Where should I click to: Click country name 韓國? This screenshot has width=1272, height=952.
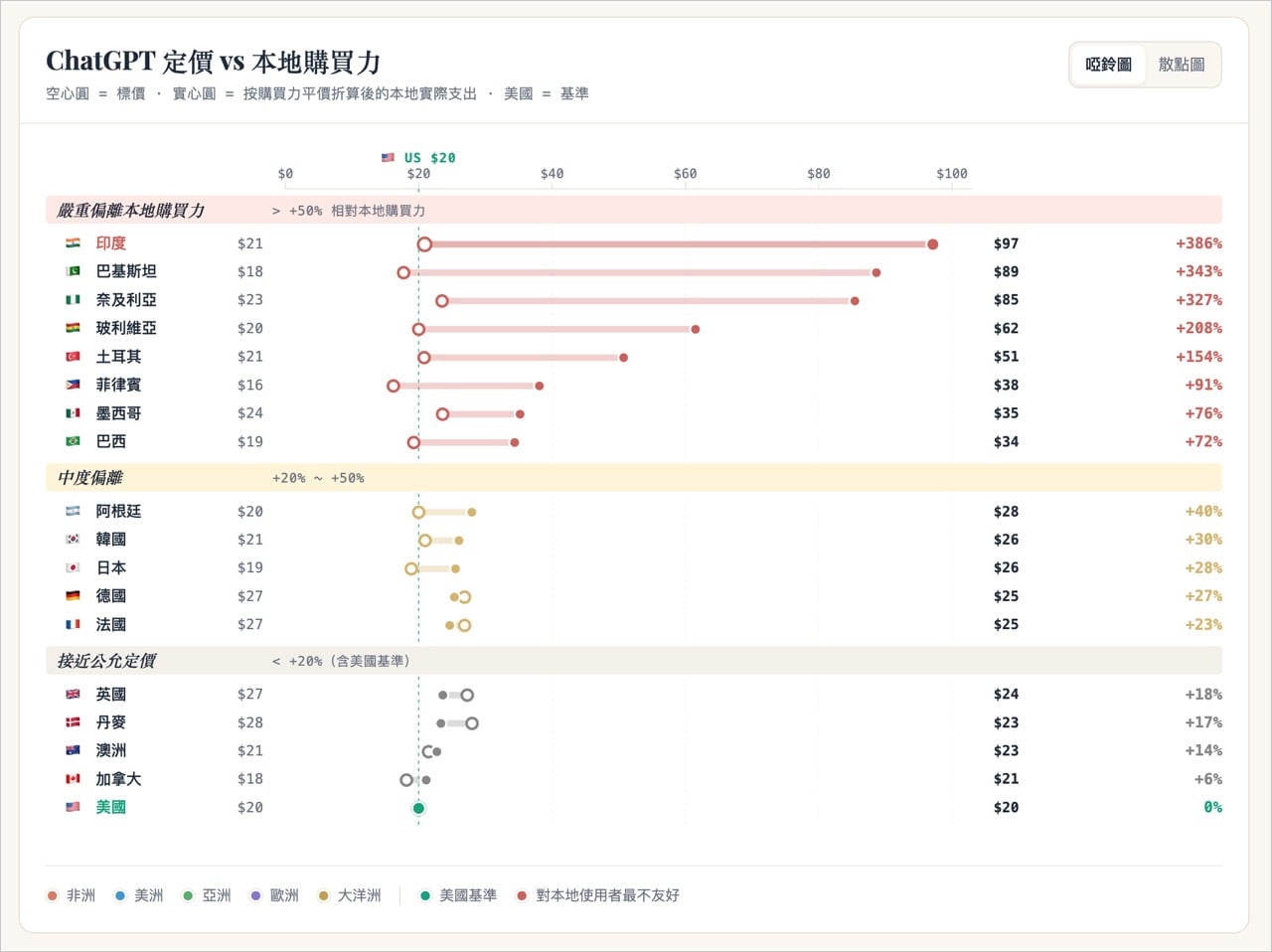pyautogui.click(x=111, y=540)
